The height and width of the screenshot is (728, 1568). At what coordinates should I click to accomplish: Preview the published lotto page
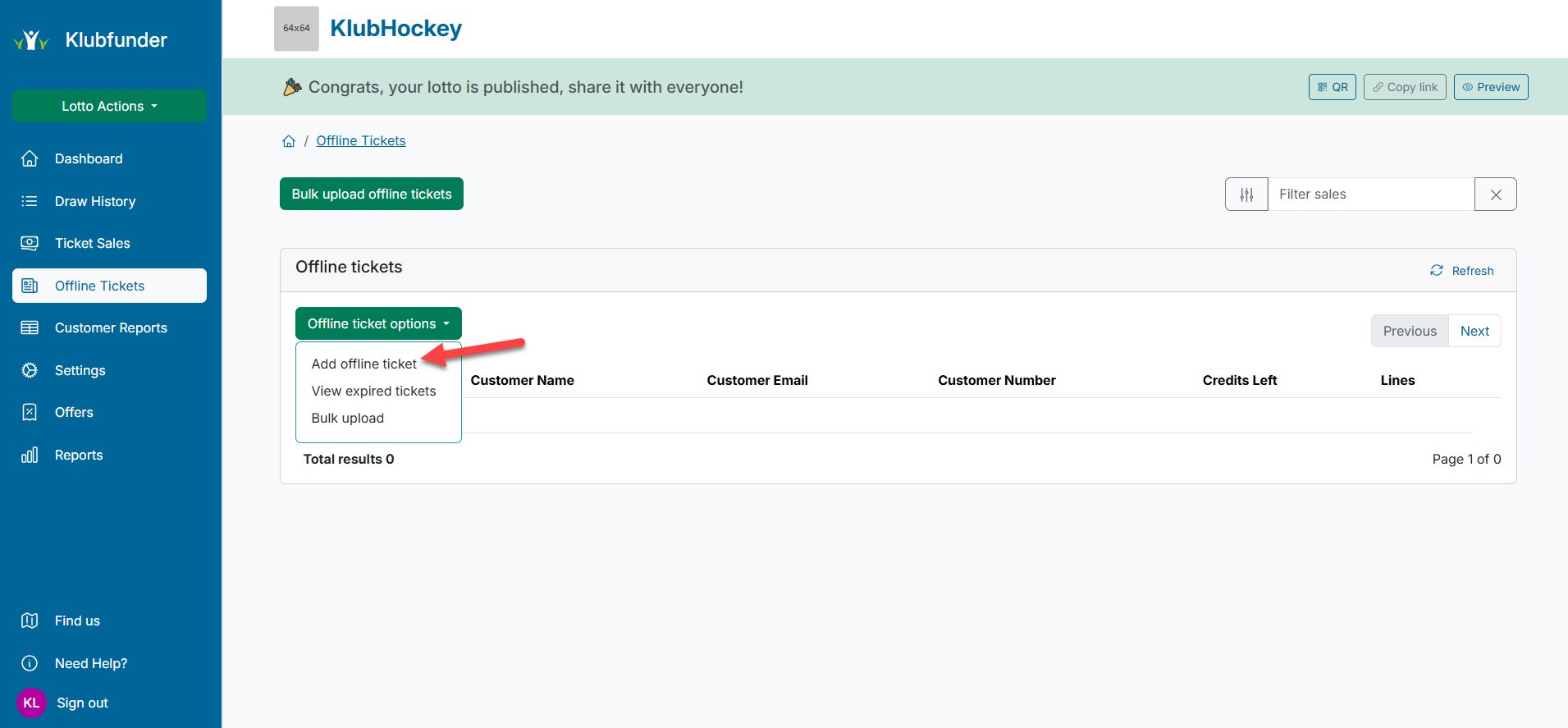(1490, 87)
